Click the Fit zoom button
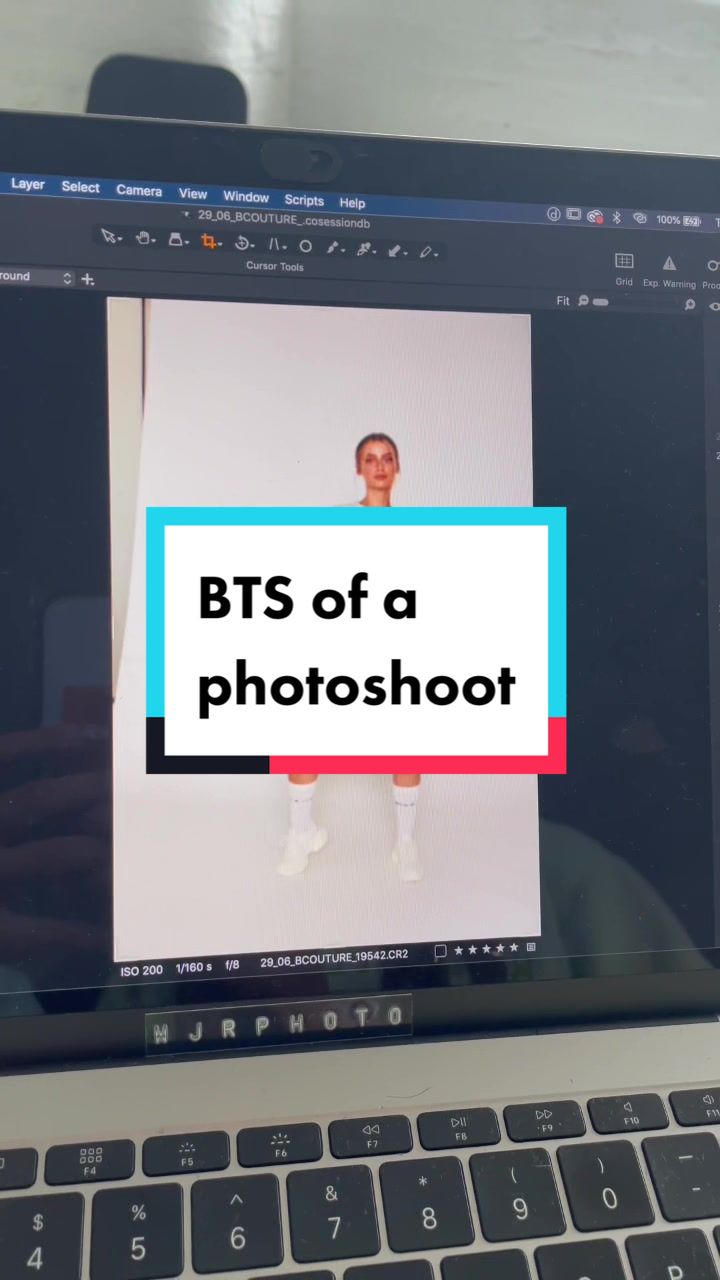The image size is (720, 1280). tap(563, 300)
